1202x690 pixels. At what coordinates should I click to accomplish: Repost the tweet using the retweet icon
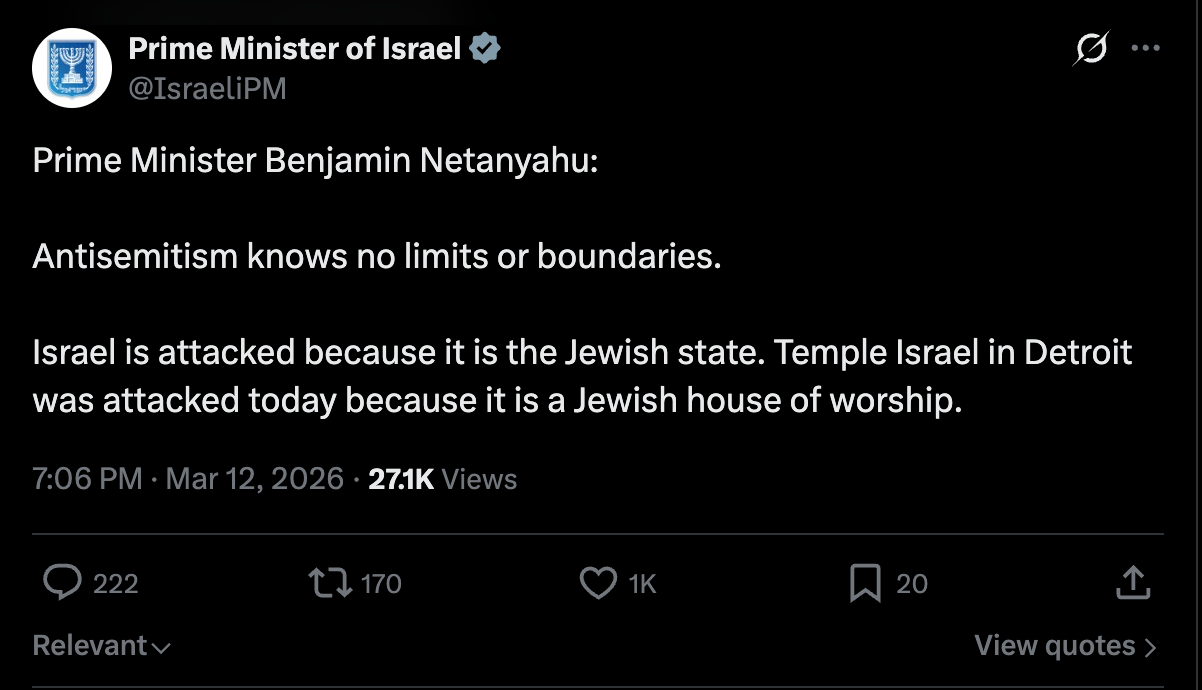(x=330, y=582)
